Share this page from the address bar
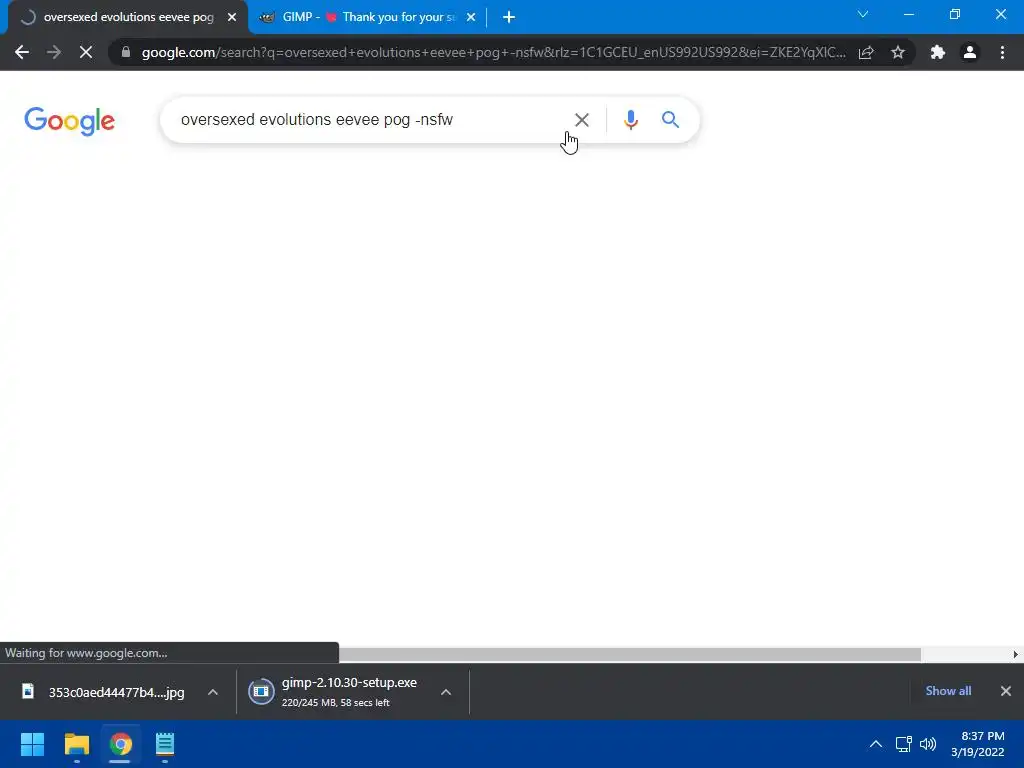Screen dimensions: 1024x768 coord(866,52)
